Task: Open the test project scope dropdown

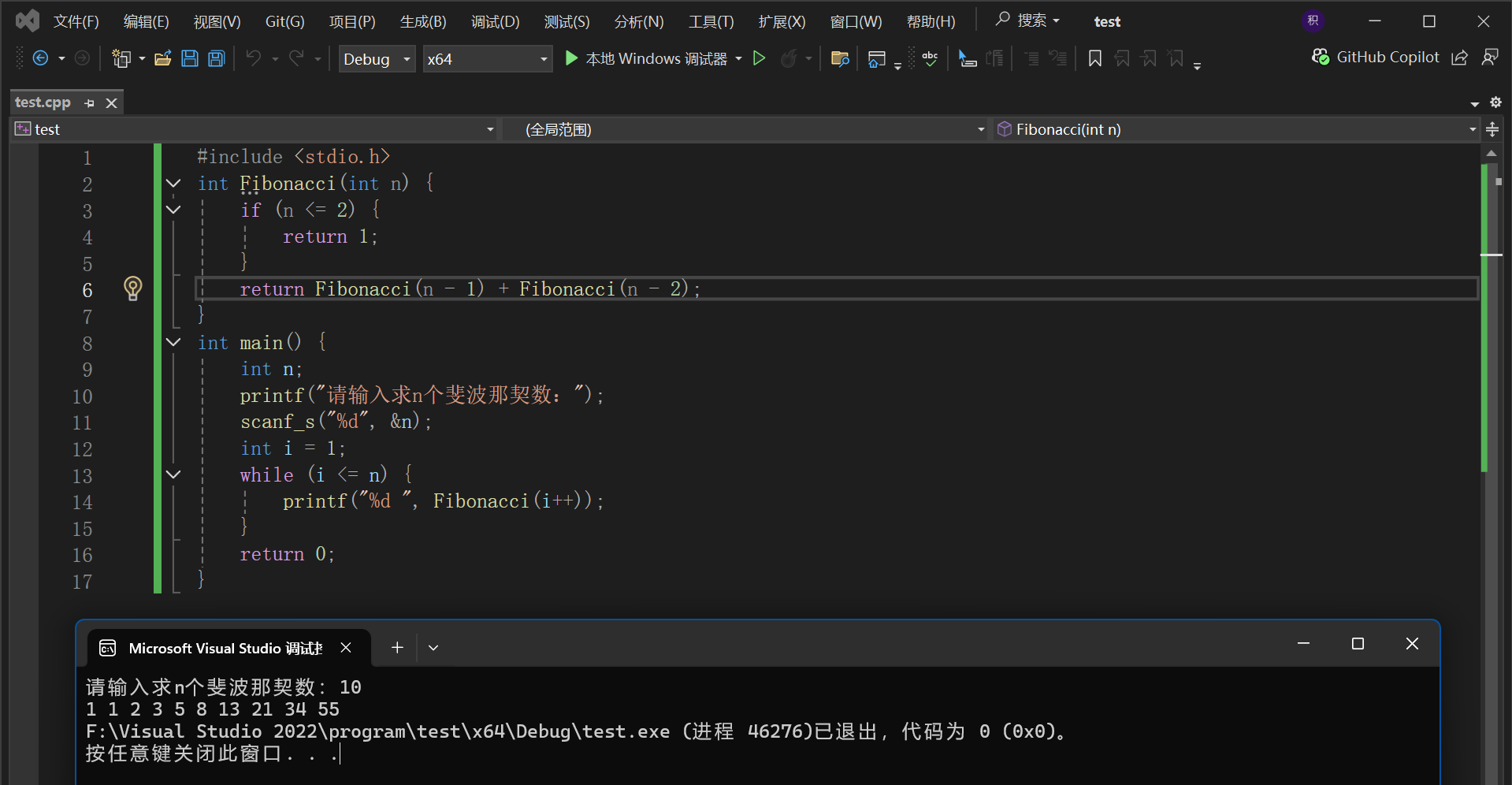Action: pos(254,129)
